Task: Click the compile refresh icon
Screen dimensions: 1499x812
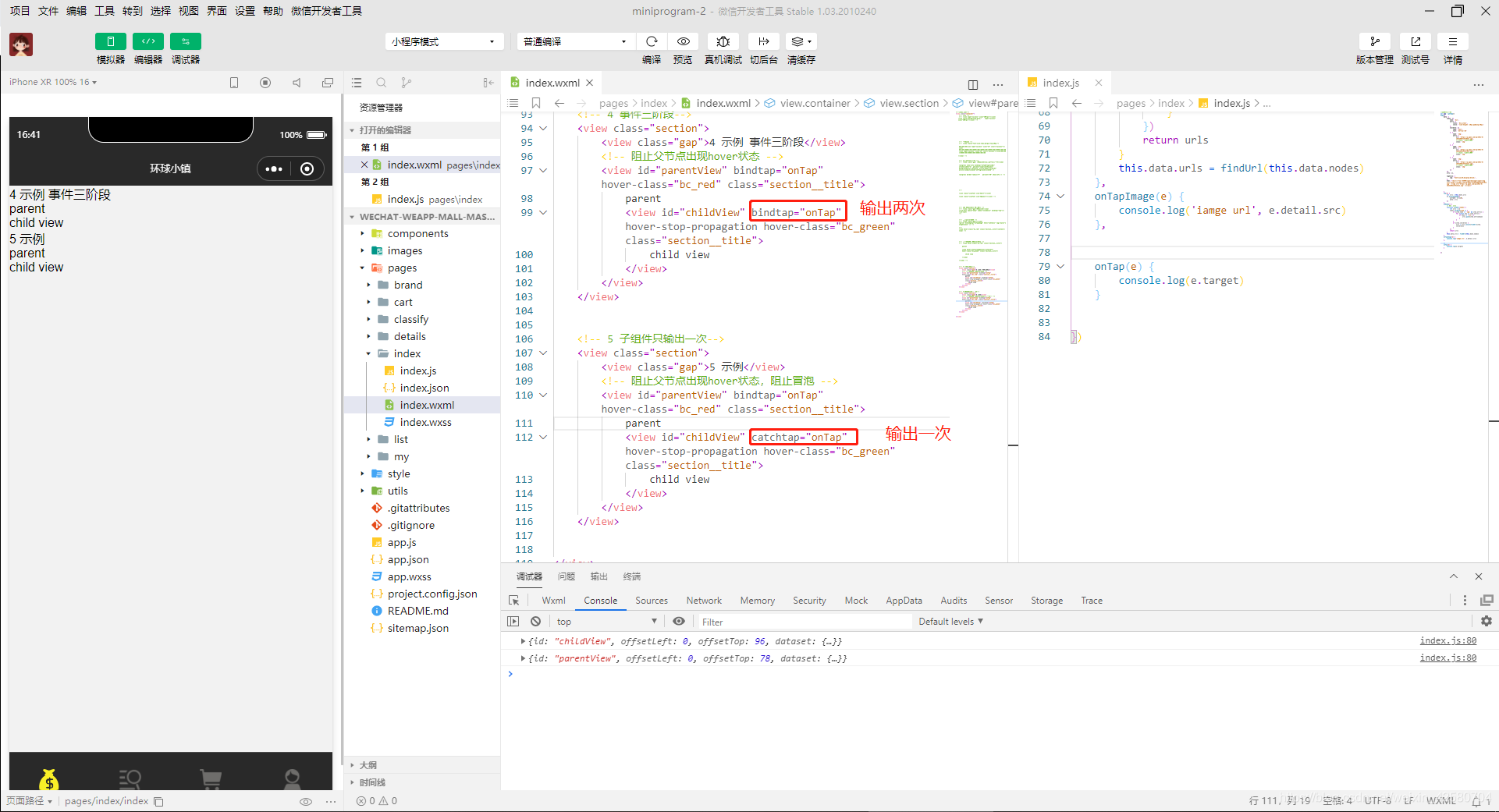Action: 652,41
